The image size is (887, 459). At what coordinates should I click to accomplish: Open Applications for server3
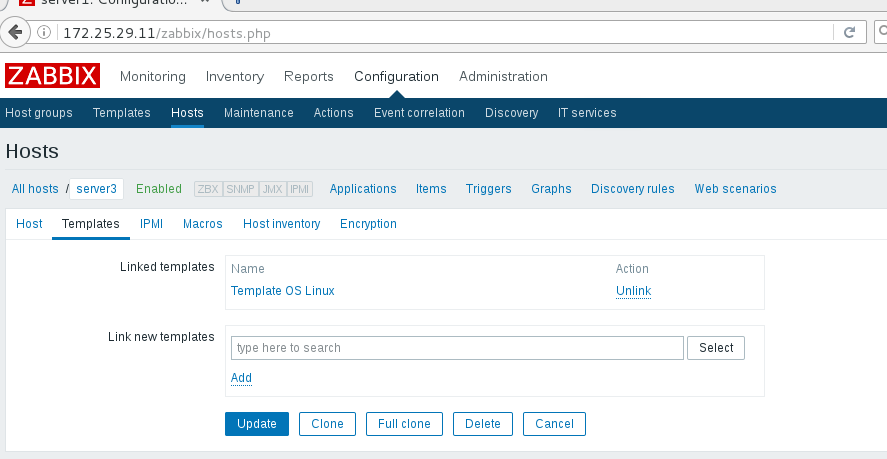point(363,189)
